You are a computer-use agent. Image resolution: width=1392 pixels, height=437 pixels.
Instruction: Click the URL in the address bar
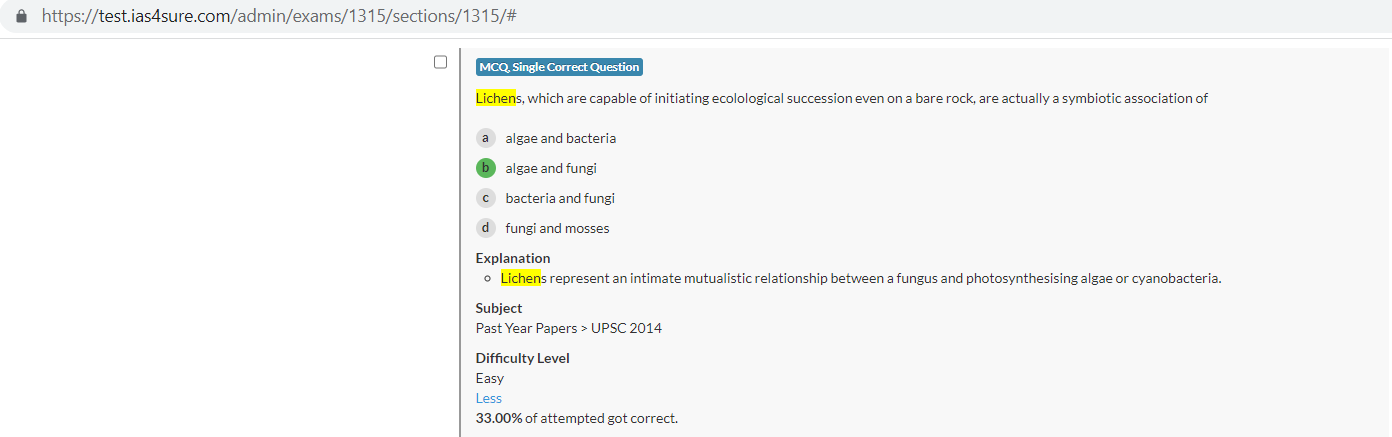point(278,17)
